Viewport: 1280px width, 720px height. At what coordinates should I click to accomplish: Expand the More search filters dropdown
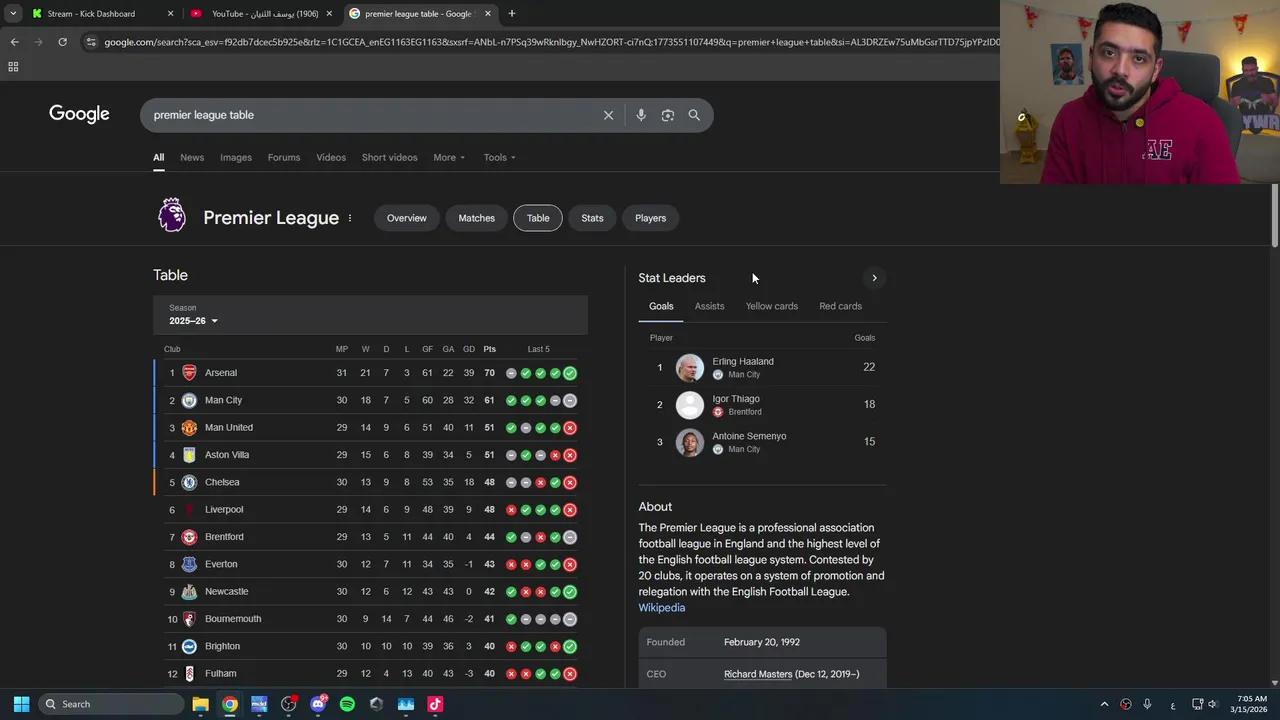(x=449, y=157)
